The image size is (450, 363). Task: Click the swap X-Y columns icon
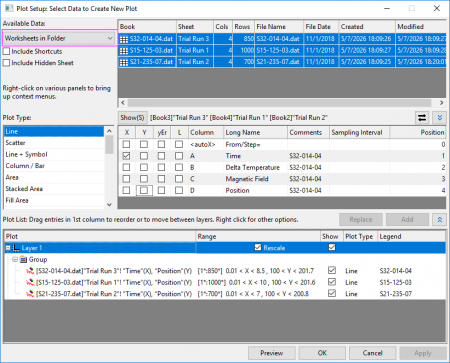(x=422, y=117)
